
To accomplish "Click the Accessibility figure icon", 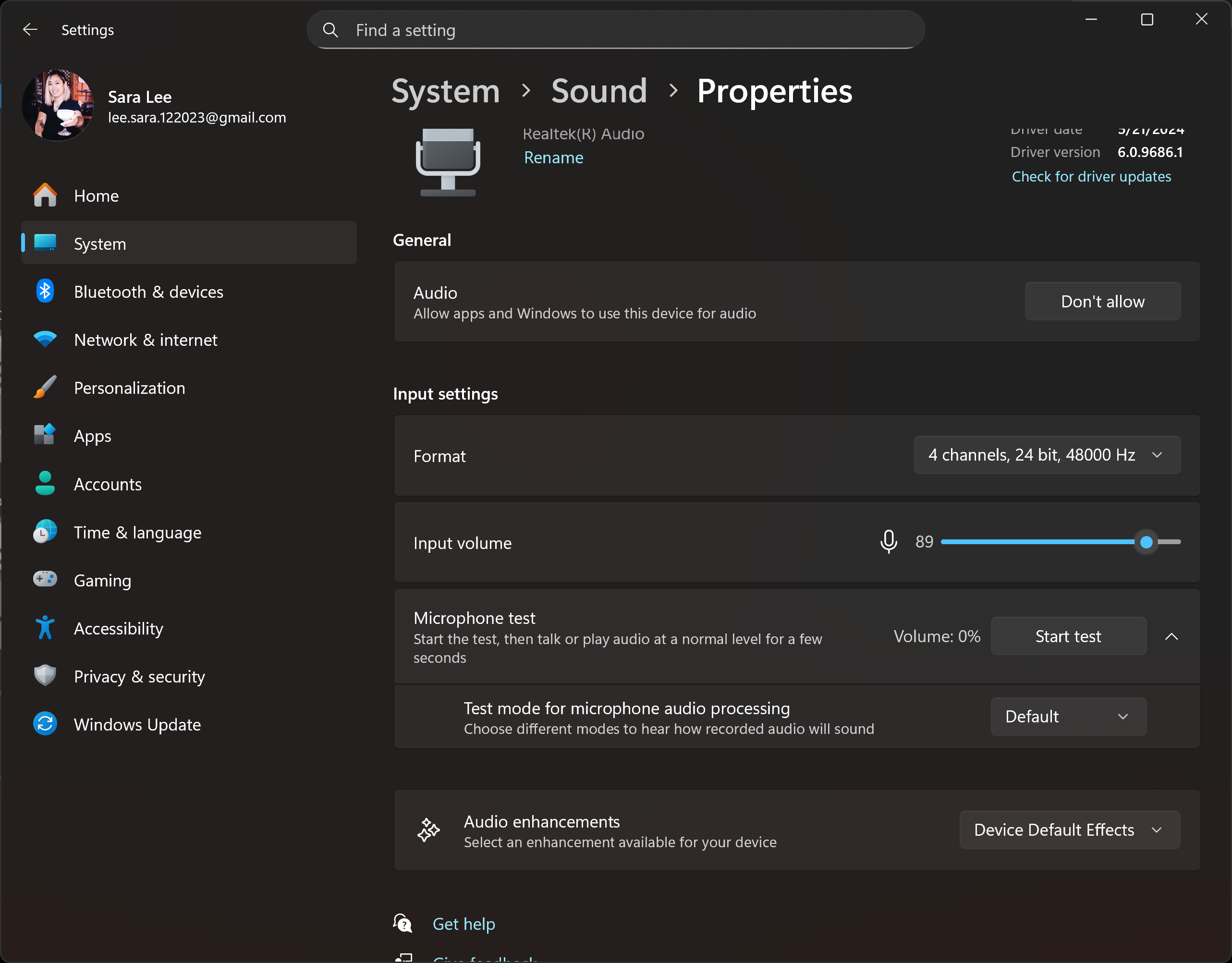I will (x=45, y=628).
